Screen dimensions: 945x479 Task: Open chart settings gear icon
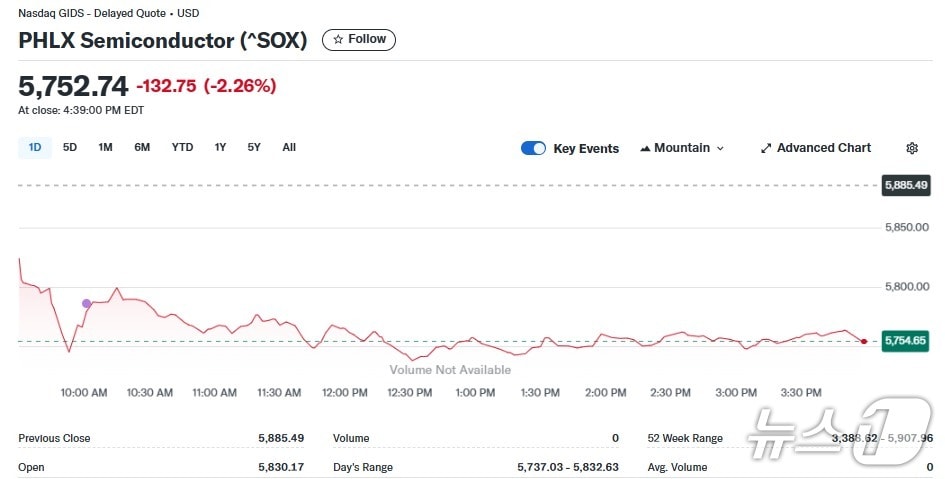coord(912,148)
